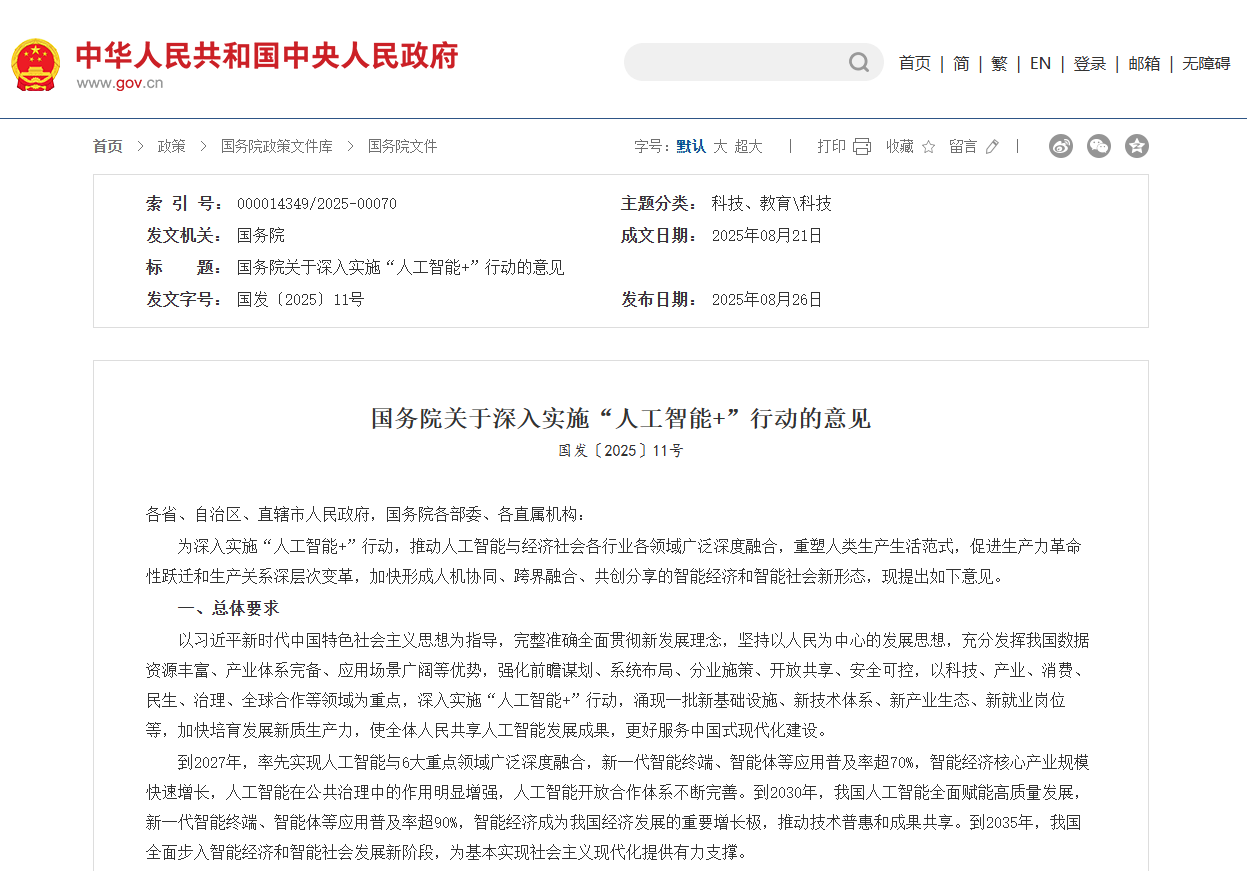
Task: Click the 留言 comment link
Action: 963,146
